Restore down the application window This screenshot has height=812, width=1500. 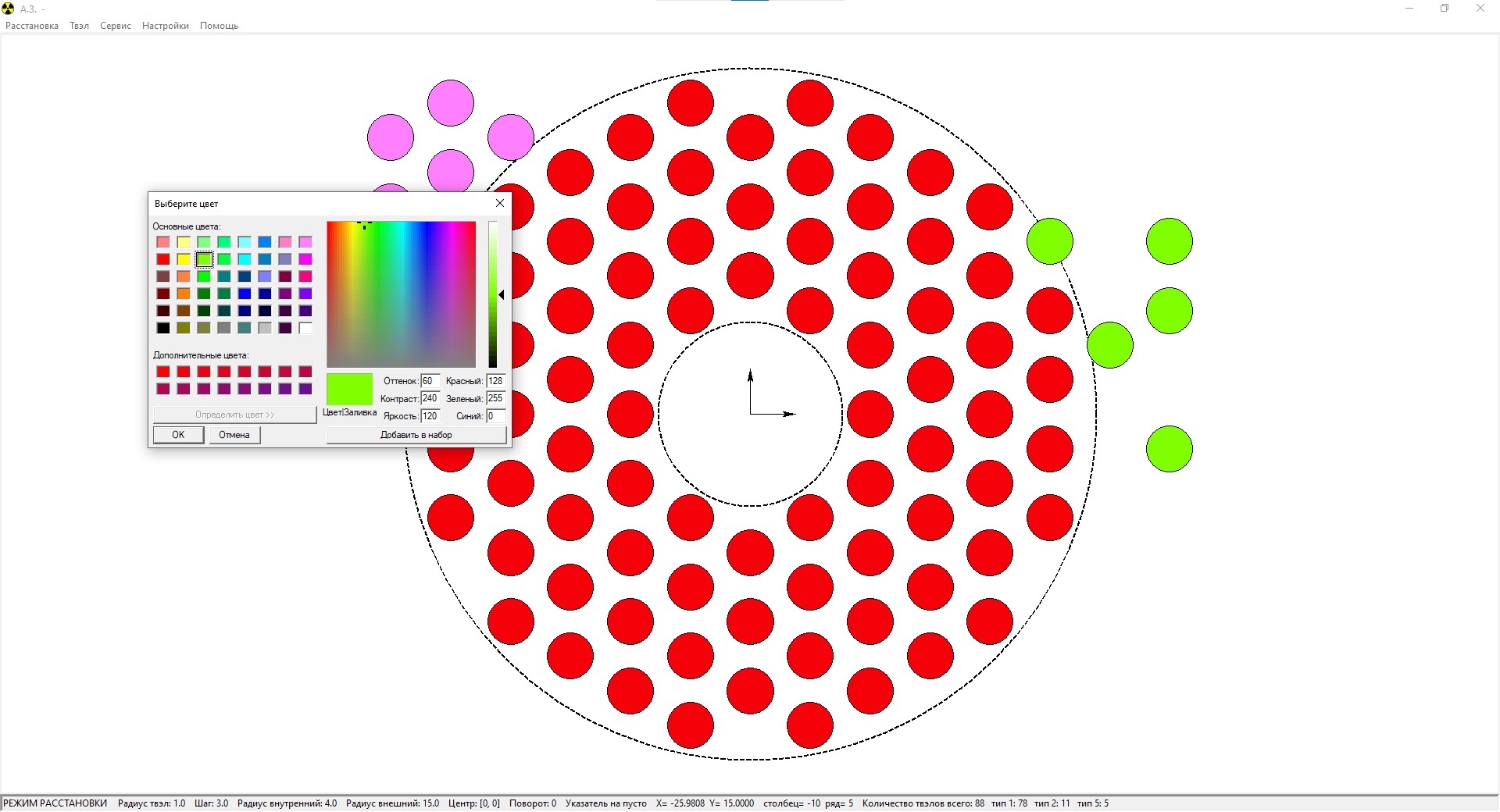(x=1445, y=9)
